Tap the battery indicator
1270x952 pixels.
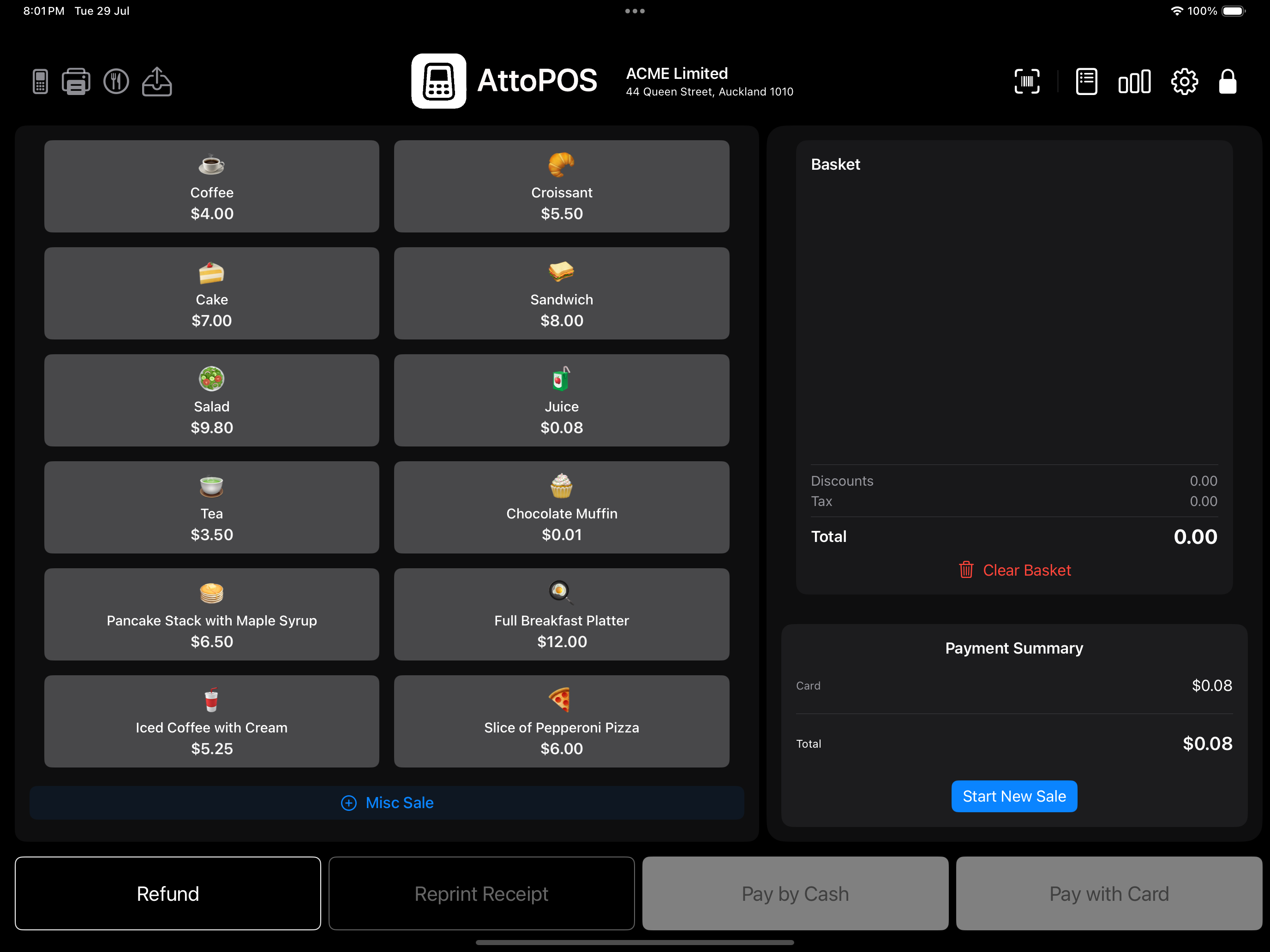pos(1233,11)
